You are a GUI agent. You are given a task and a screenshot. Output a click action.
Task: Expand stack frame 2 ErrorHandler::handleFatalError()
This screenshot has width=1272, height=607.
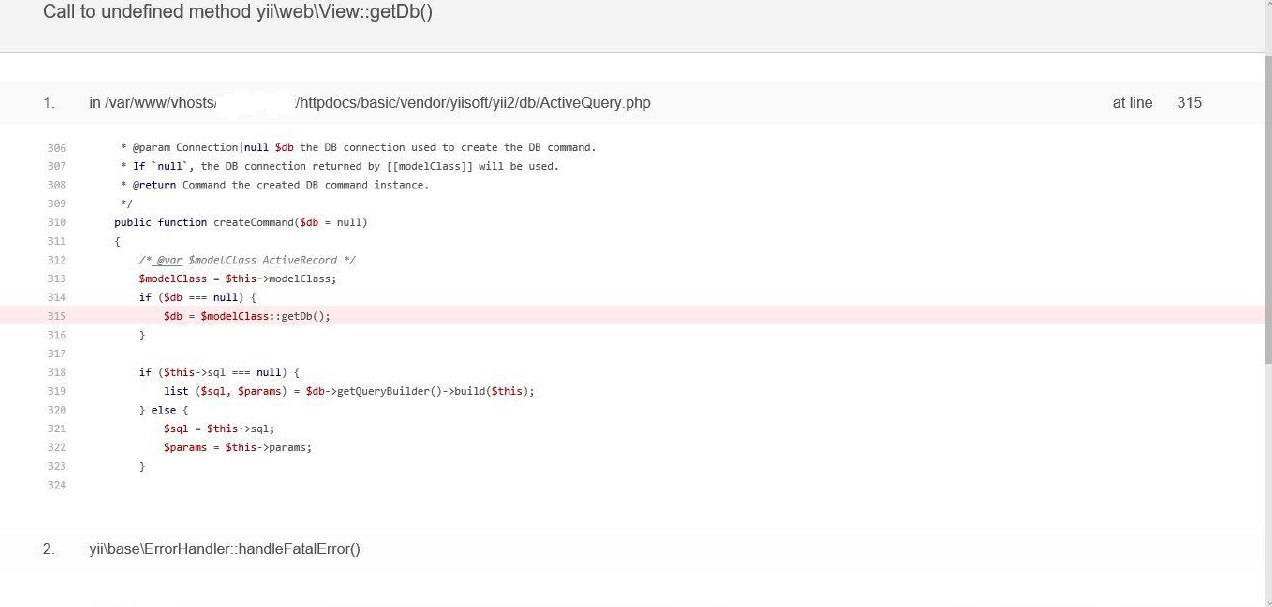(224, 549)
